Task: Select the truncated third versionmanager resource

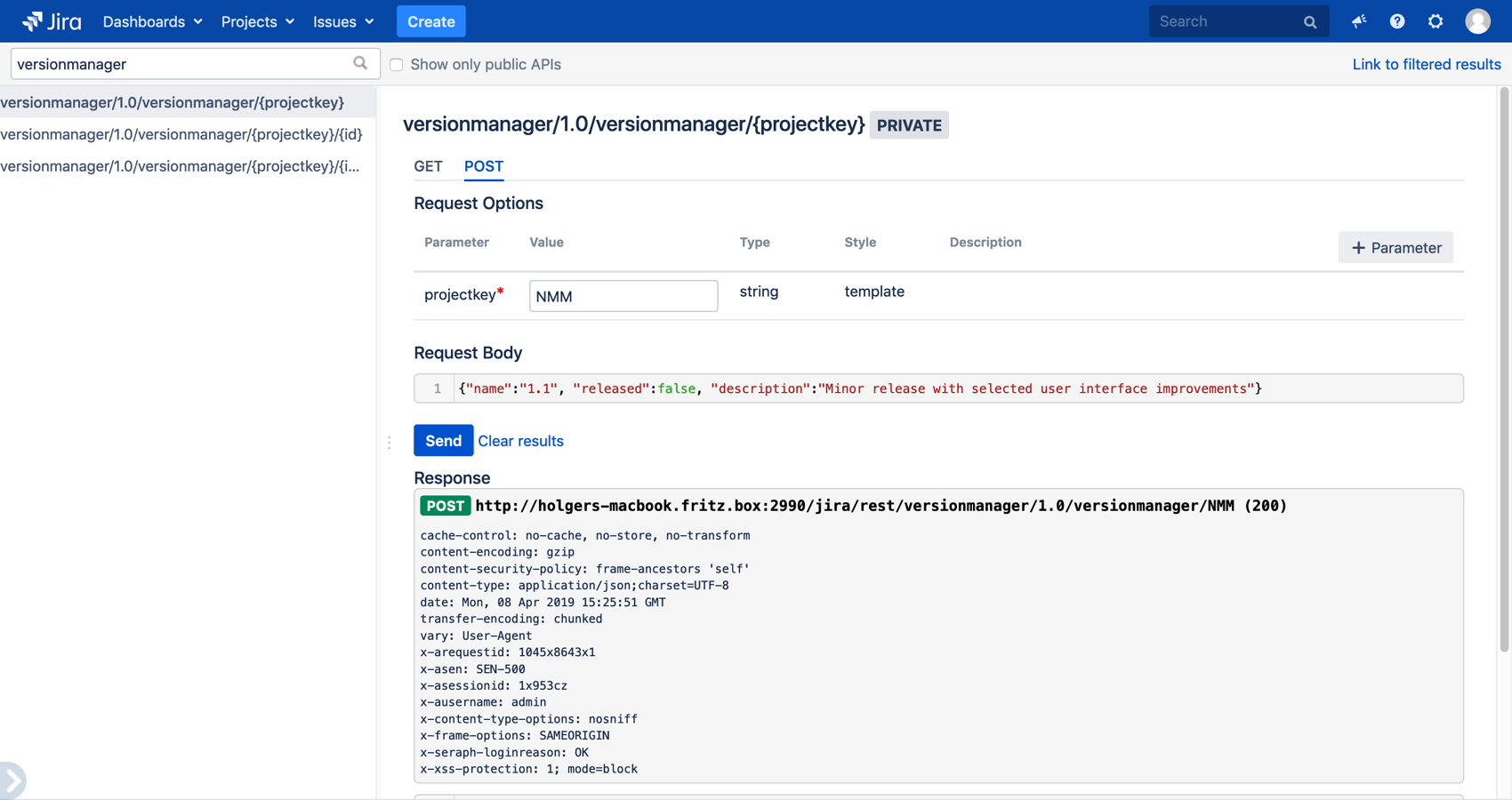Action: [188, 166]
